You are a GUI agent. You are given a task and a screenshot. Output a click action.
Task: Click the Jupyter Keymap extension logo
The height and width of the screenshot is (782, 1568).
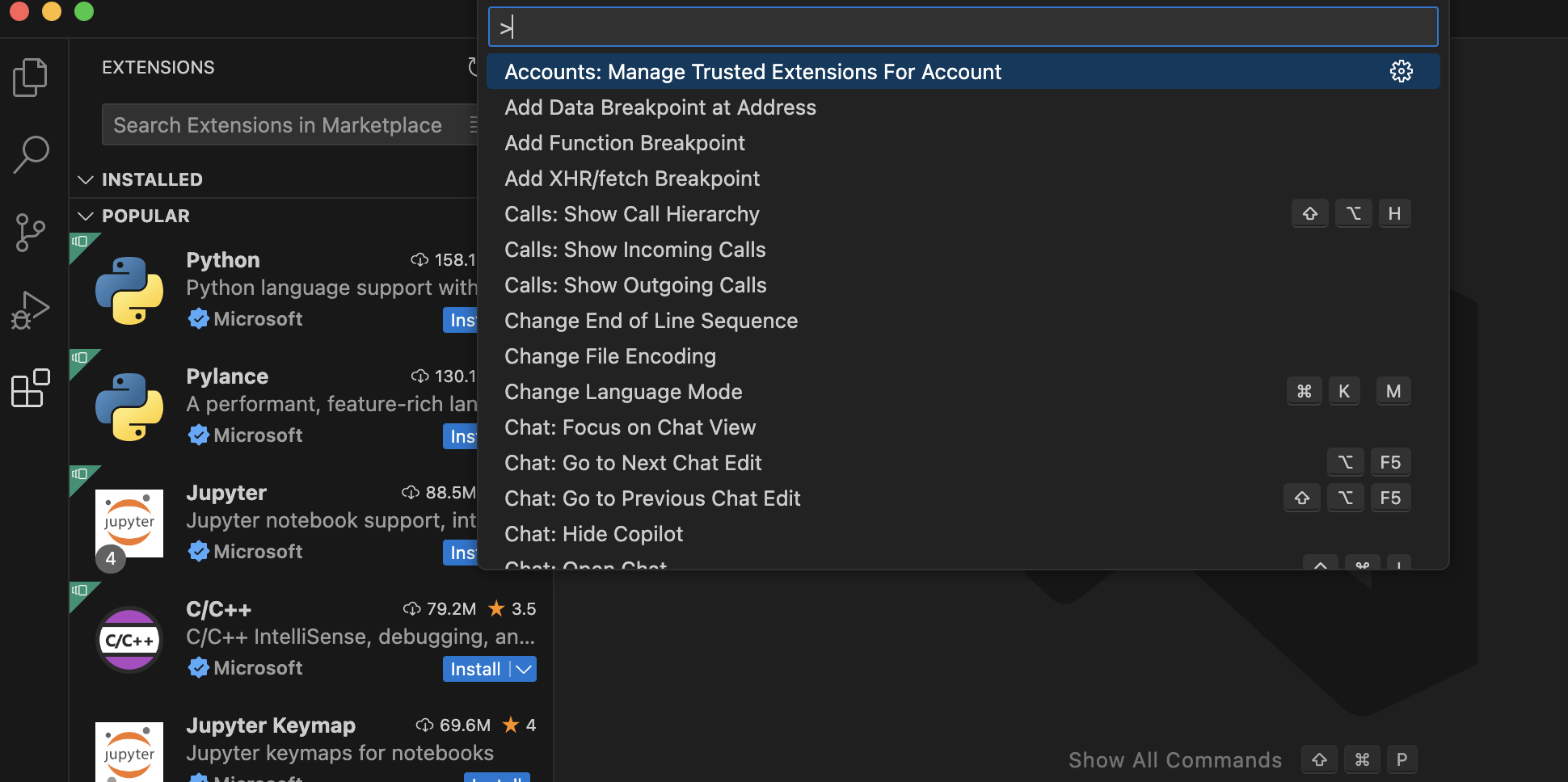pyautogui.click(x=129, y=751)
